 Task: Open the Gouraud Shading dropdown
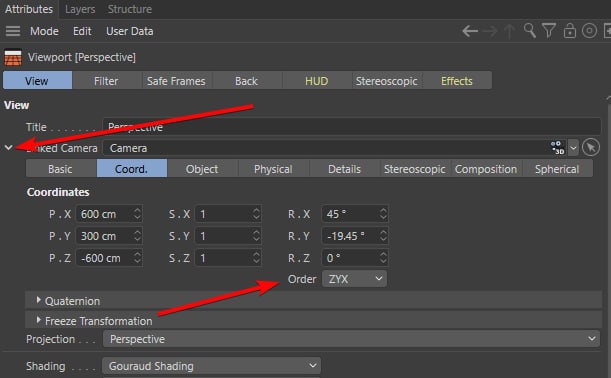tap(211, 366)
